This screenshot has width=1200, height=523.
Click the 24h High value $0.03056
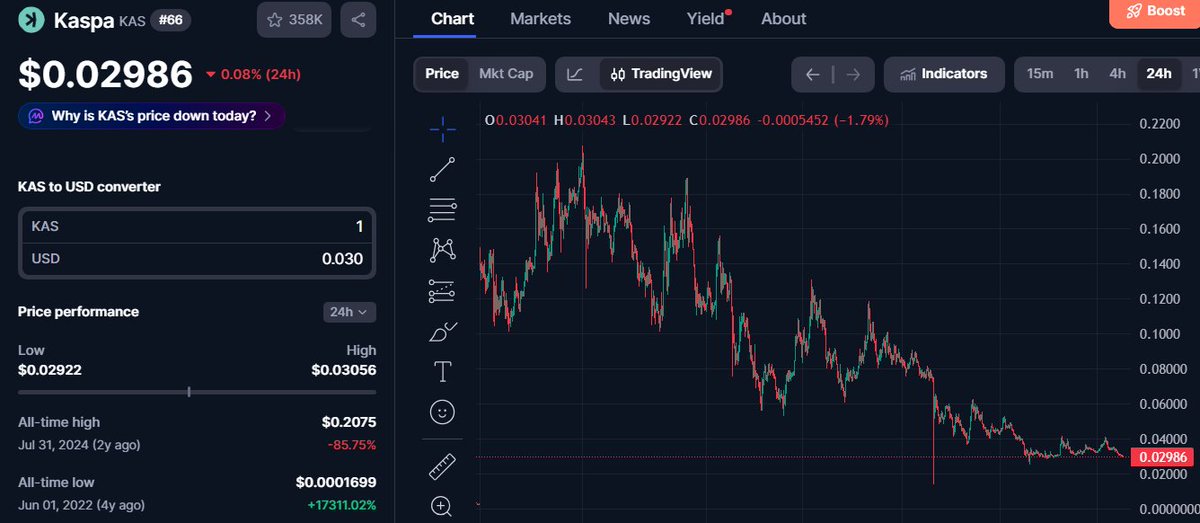tap(344, 370)
